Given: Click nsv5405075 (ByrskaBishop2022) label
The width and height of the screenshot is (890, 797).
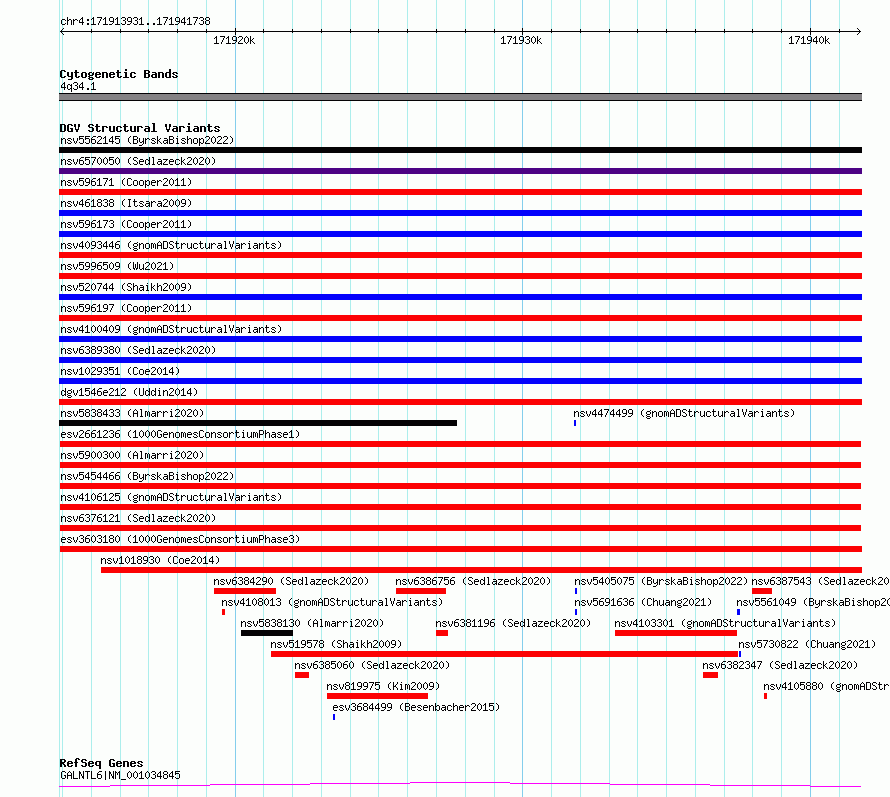Looking at the screenshot, I should pos(661,581).
